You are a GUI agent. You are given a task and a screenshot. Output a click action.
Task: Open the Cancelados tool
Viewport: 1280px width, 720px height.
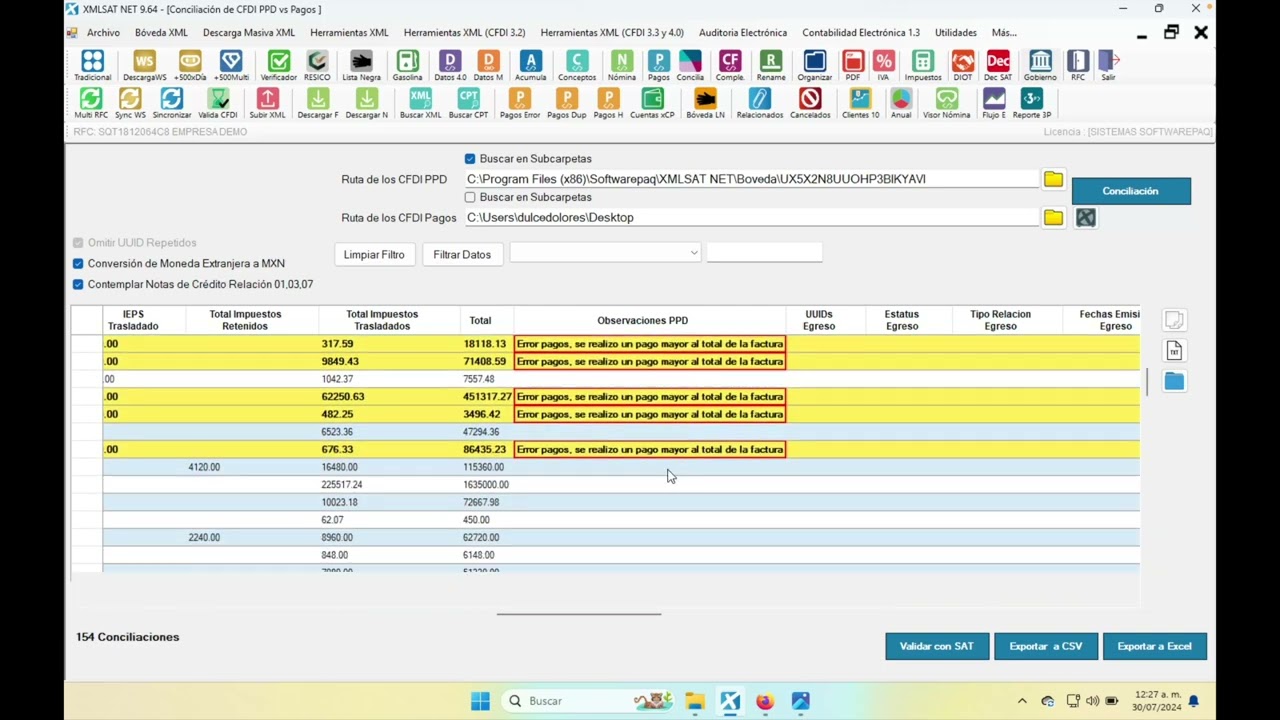point(810,104)
